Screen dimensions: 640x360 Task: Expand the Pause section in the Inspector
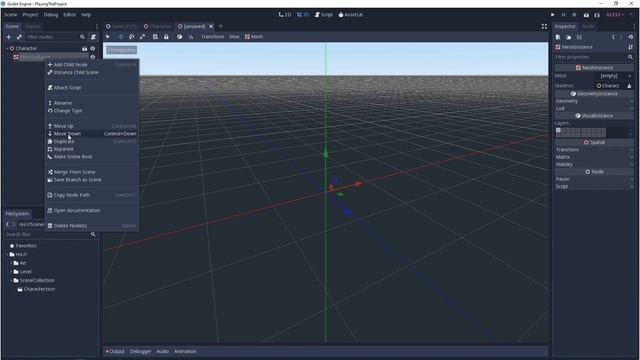click(593, 179)
